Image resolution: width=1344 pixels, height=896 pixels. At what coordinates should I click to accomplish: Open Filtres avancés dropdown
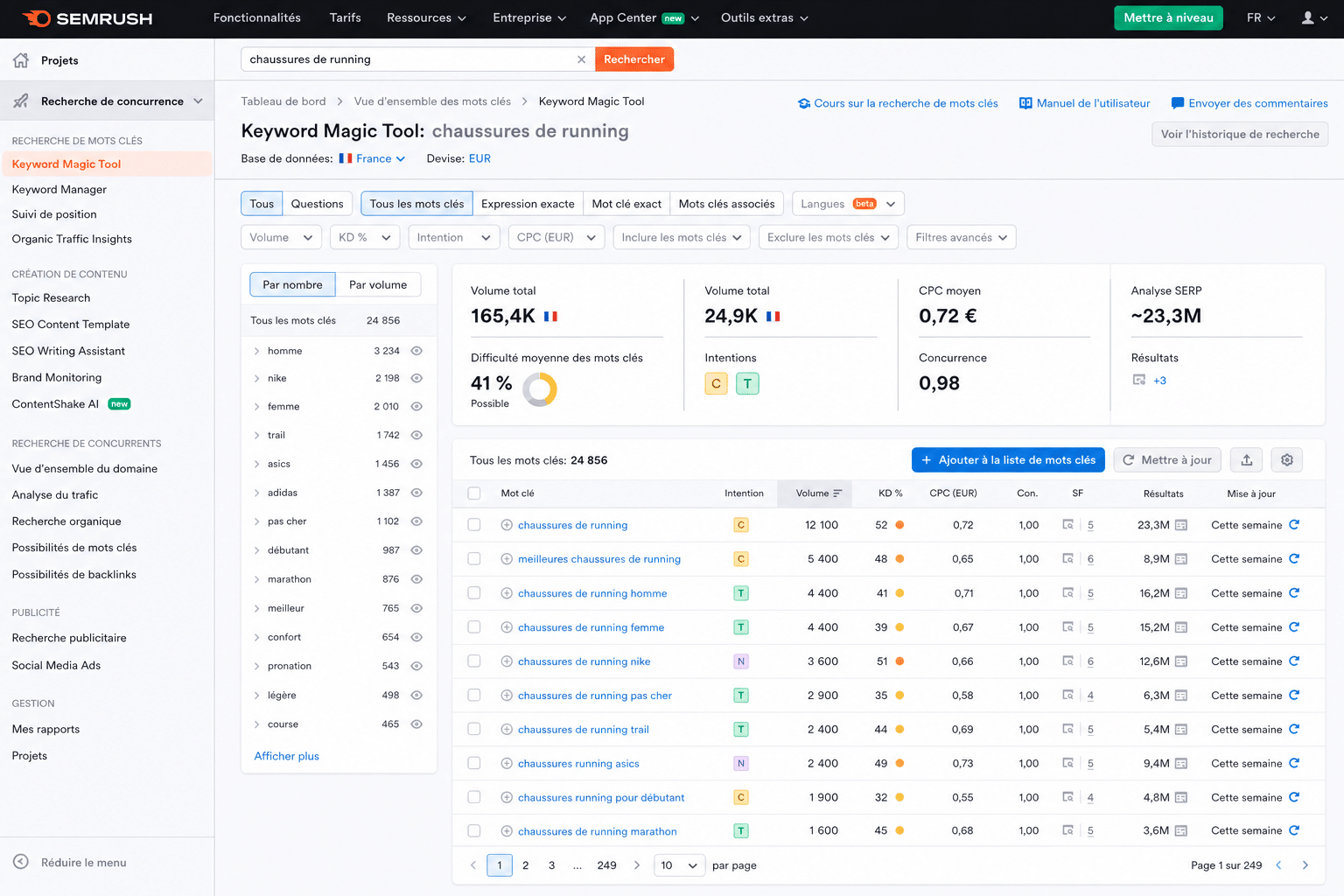point(962,237)
